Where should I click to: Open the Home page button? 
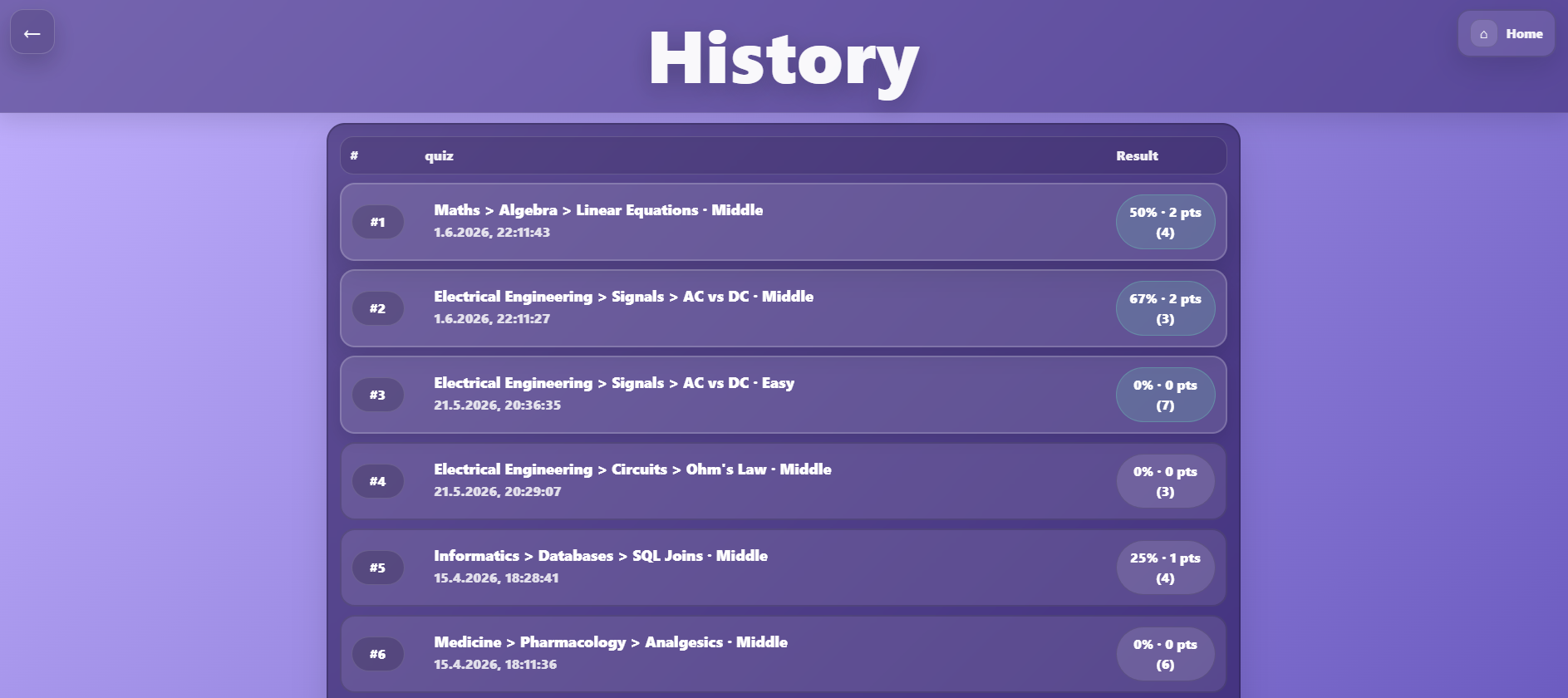(x=1506, y=33)
